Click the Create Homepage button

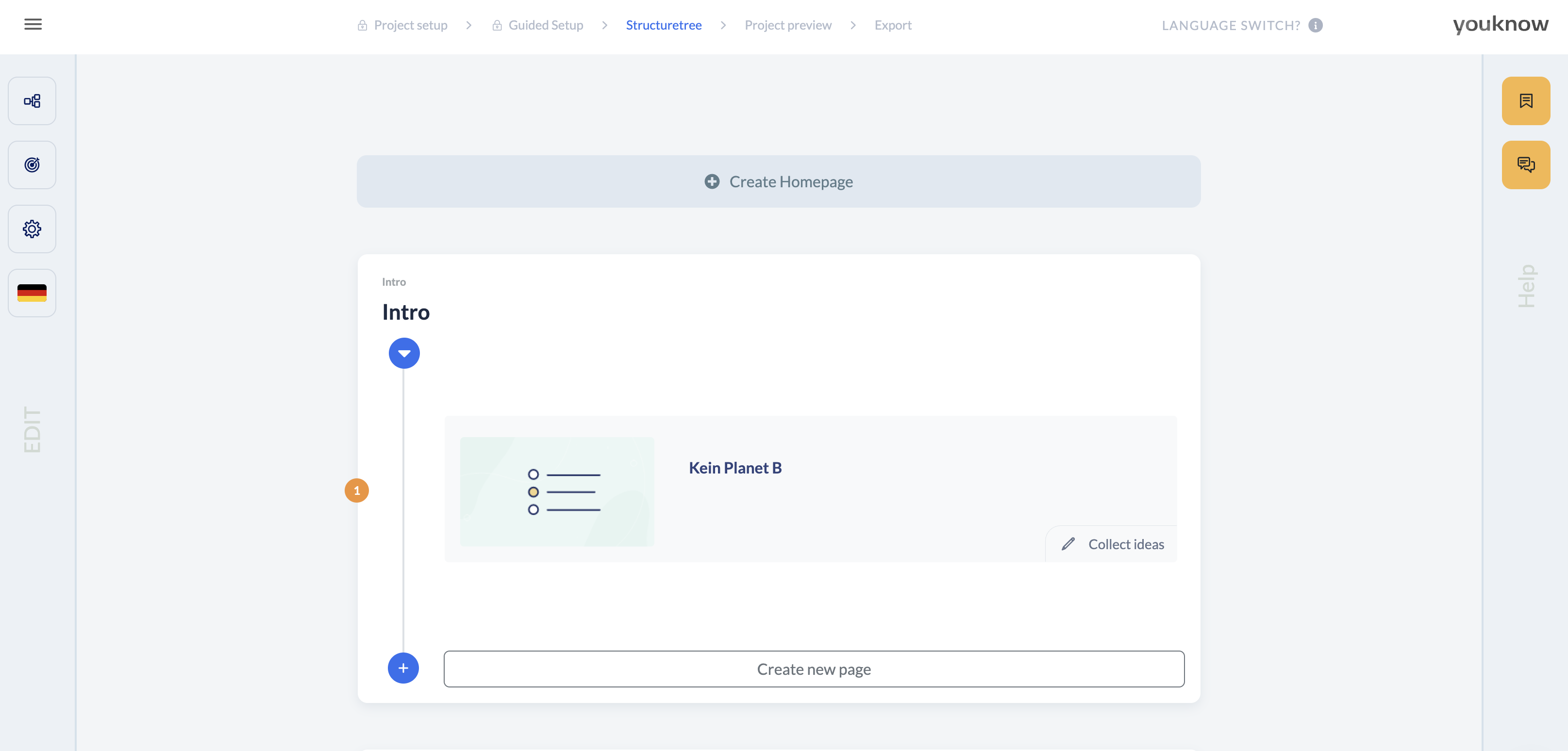coord(779,182)
